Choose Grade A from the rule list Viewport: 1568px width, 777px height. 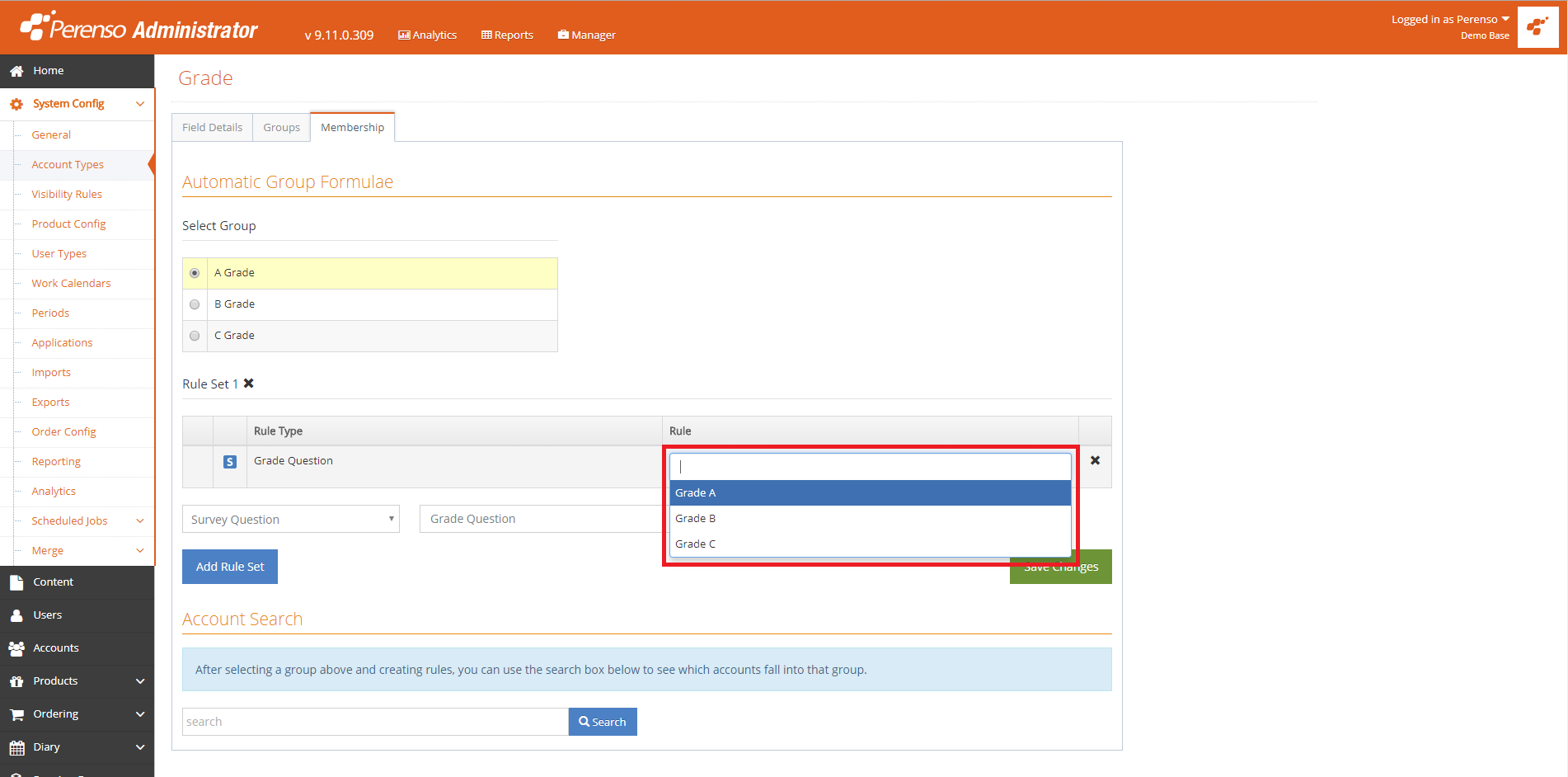tap(871, 492)
